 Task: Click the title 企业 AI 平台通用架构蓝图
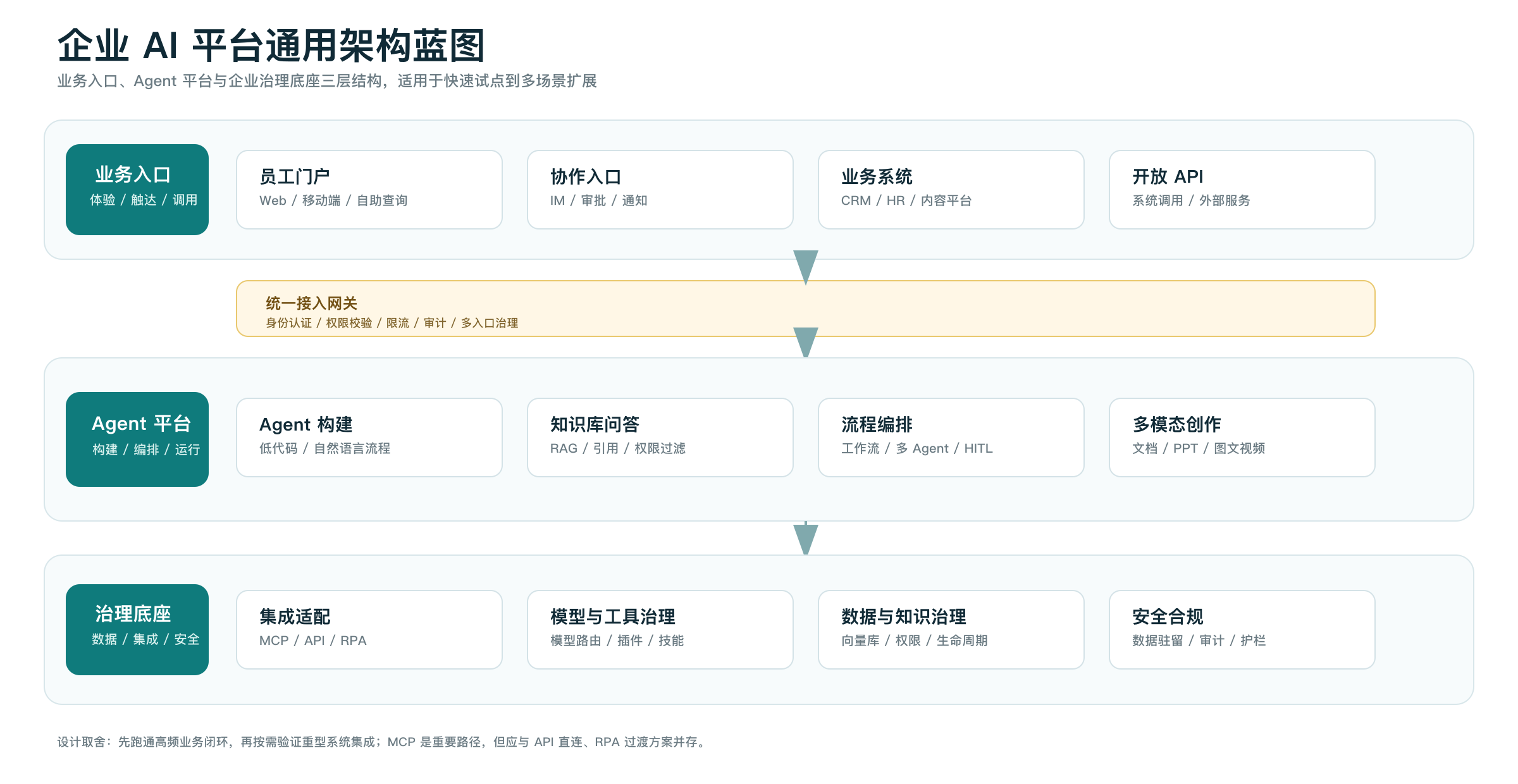271,46
